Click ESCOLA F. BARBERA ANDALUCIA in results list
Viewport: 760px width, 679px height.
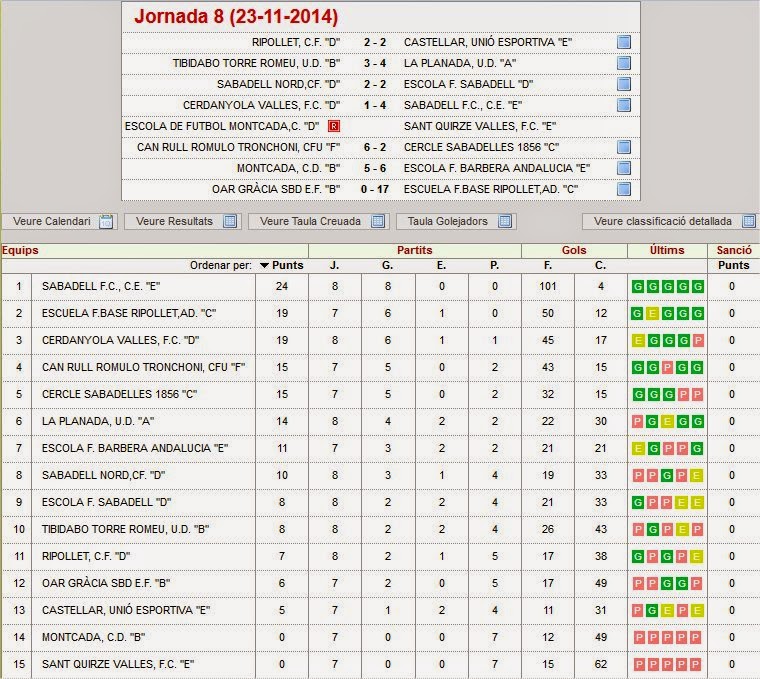[497, 168]
